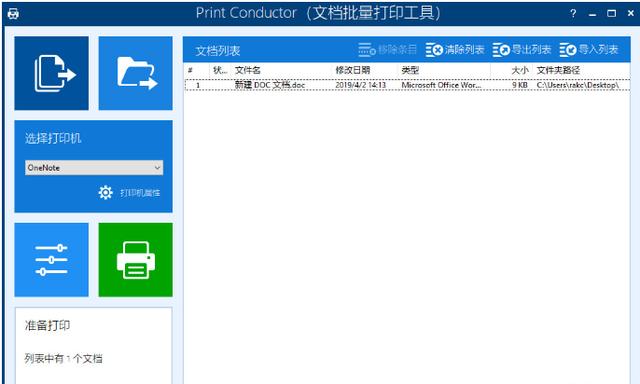Close the Print Conductor window
The width and height of the screenshot is (640, 384).
631,13
